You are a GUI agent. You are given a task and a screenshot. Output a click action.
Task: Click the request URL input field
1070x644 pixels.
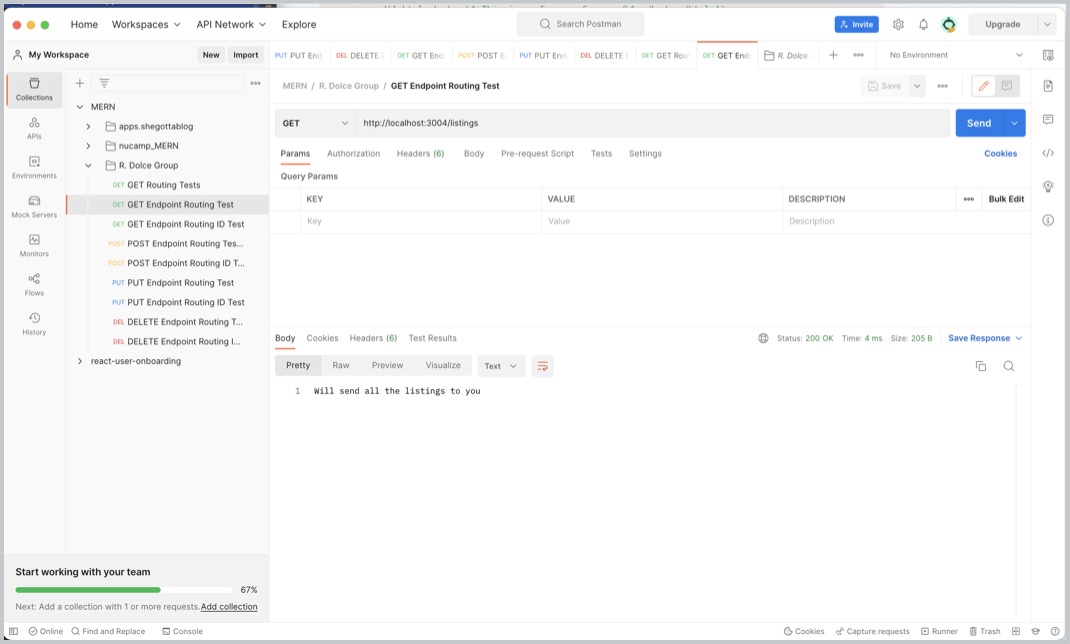652,123
